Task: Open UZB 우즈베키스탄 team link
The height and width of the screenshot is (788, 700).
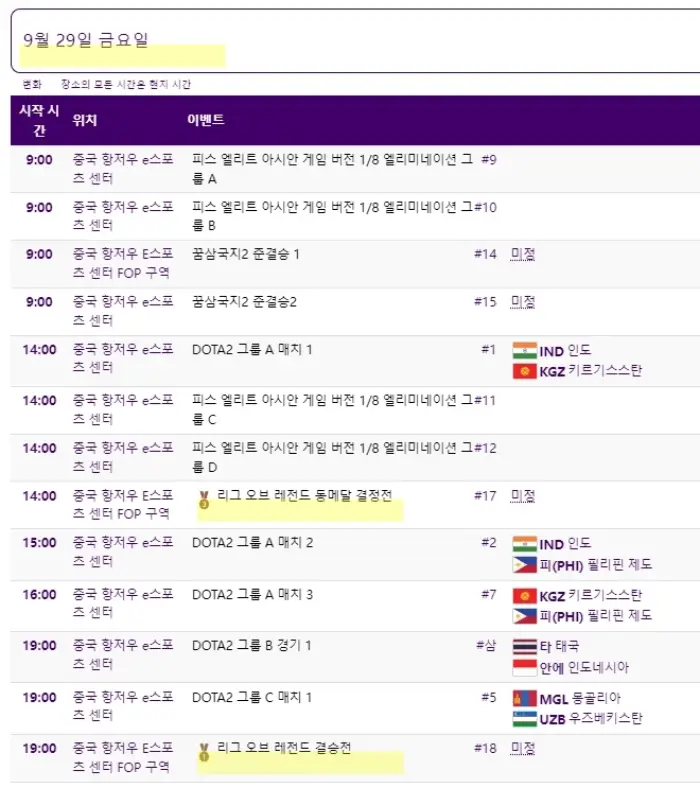Action: 590,719
